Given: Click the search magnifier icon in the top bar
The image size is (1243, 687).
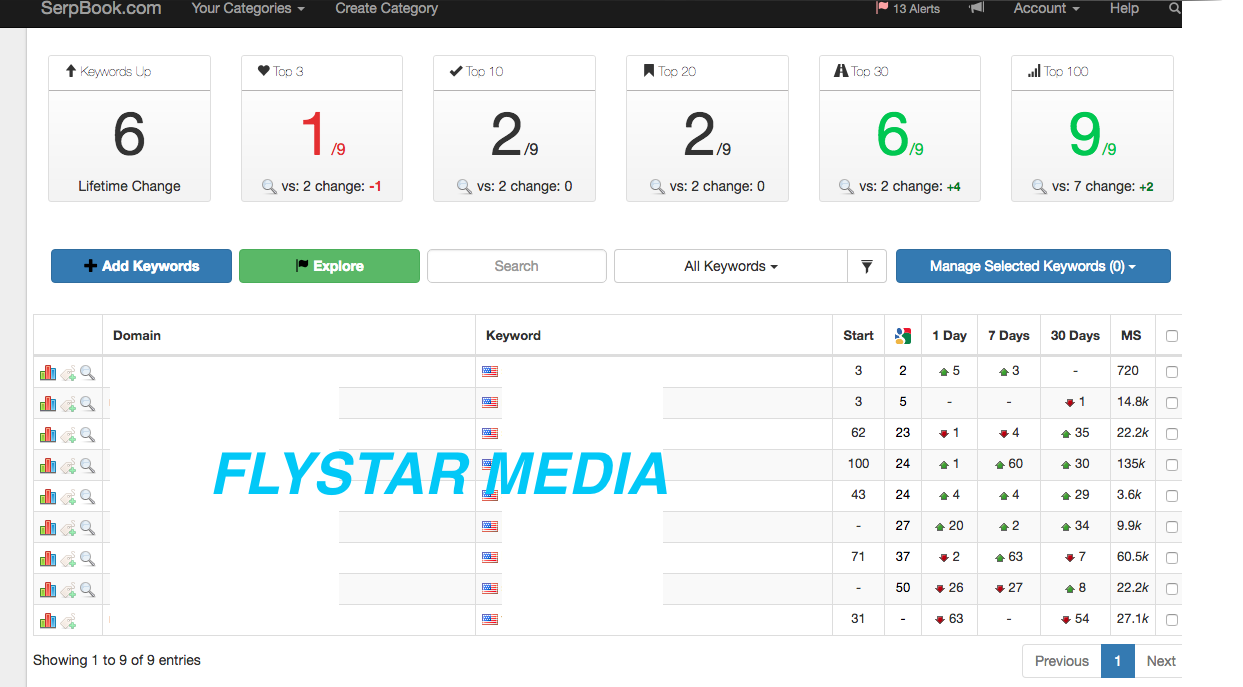Looking at the screenshot, I should click(1175, 8).
